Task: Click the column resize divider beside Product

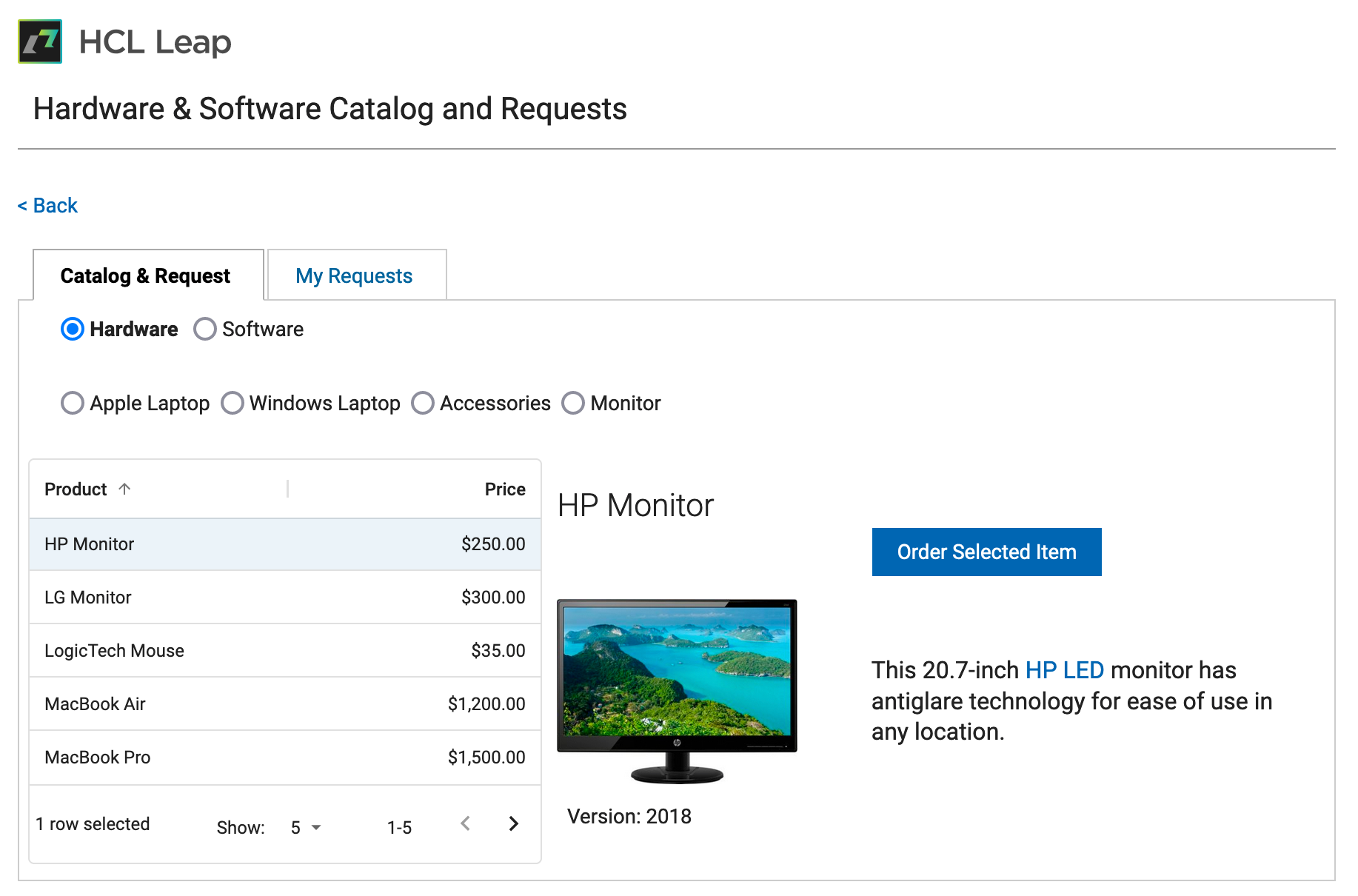Action: 287,489
